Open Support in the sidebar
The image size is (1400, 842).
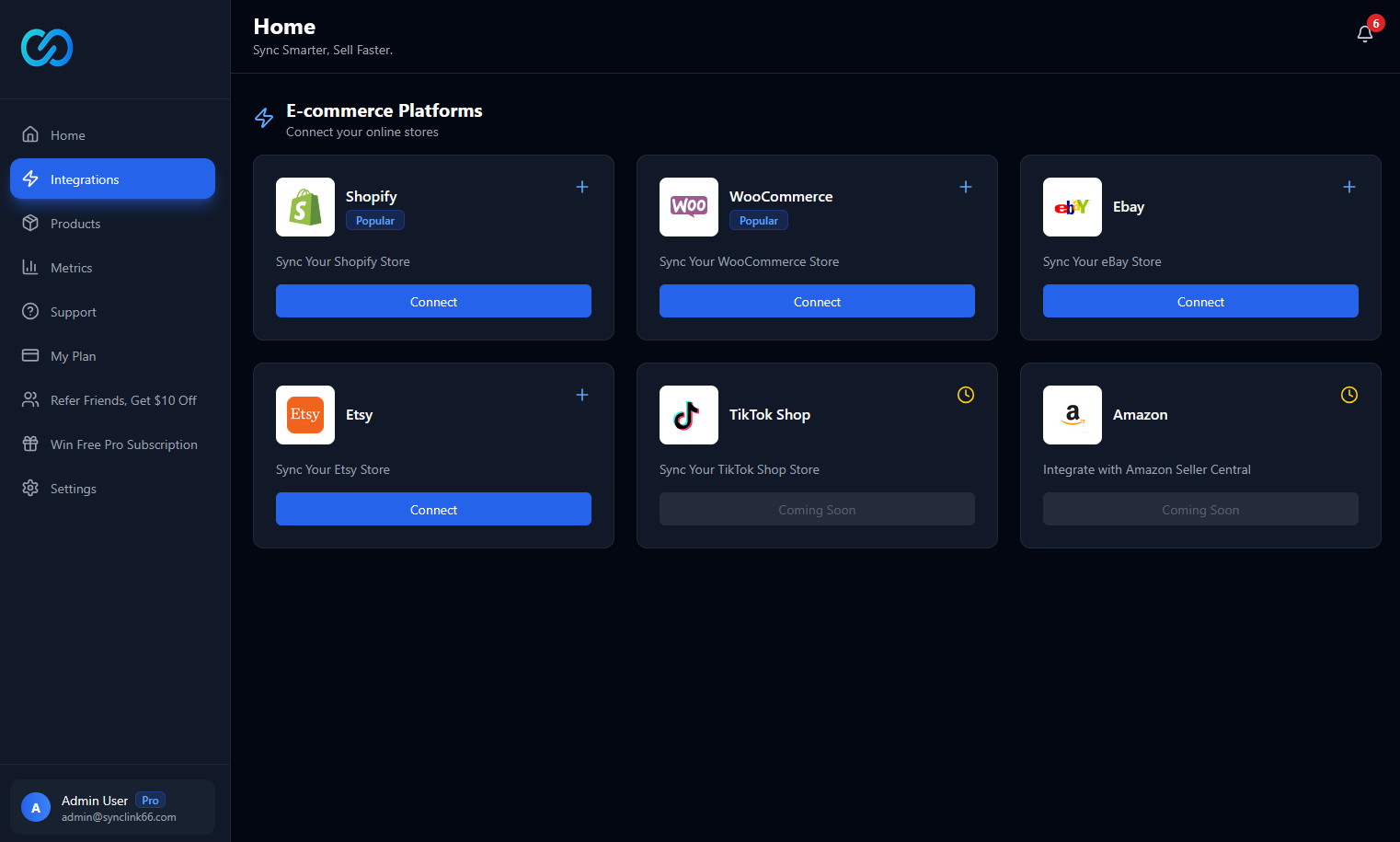point(112,311)
